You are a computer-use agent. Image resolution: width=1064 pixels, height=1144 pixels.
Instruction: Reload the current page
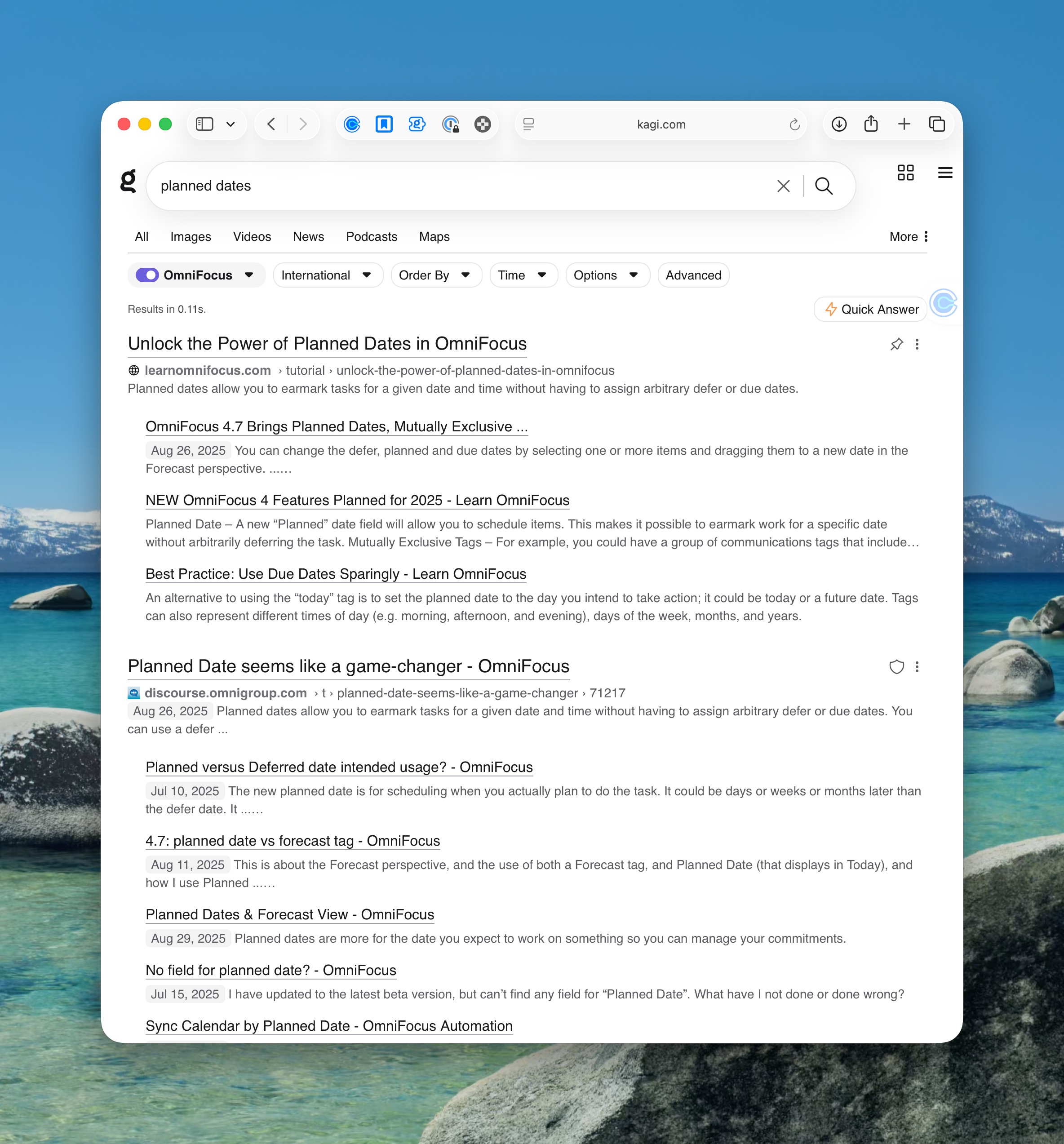point(794,124)
